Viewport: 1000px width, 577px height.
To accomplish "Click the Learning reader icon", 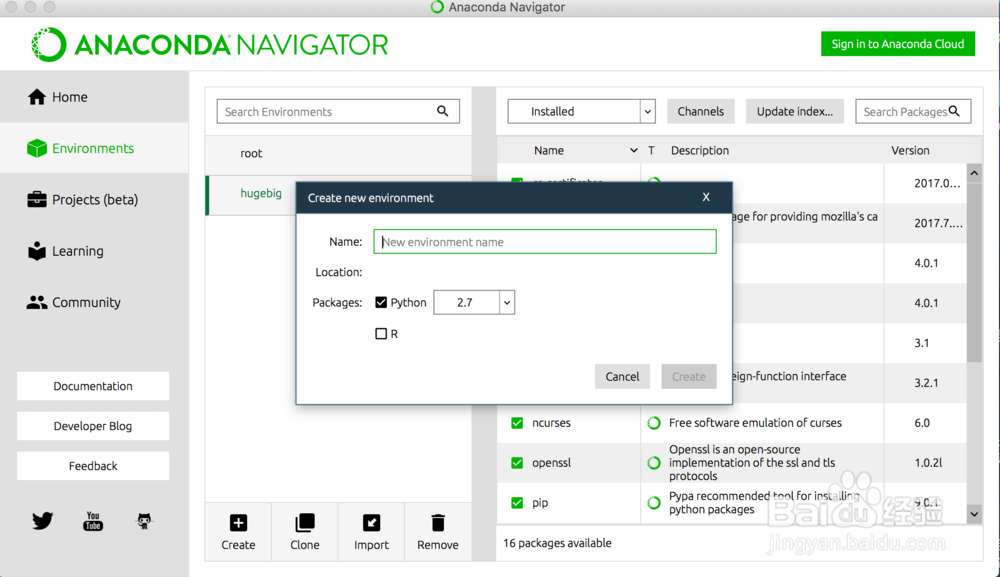I will 37,251.
